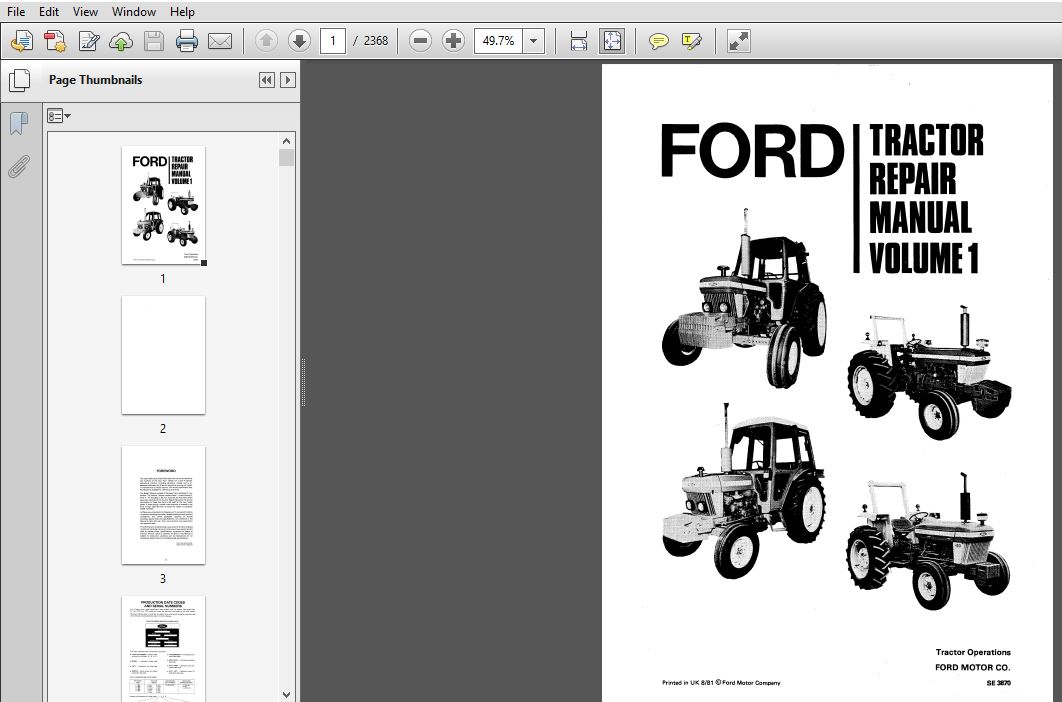Open the zoom level dropdown arrow
The image size is (1062, 702).
(x=534, y=41)
